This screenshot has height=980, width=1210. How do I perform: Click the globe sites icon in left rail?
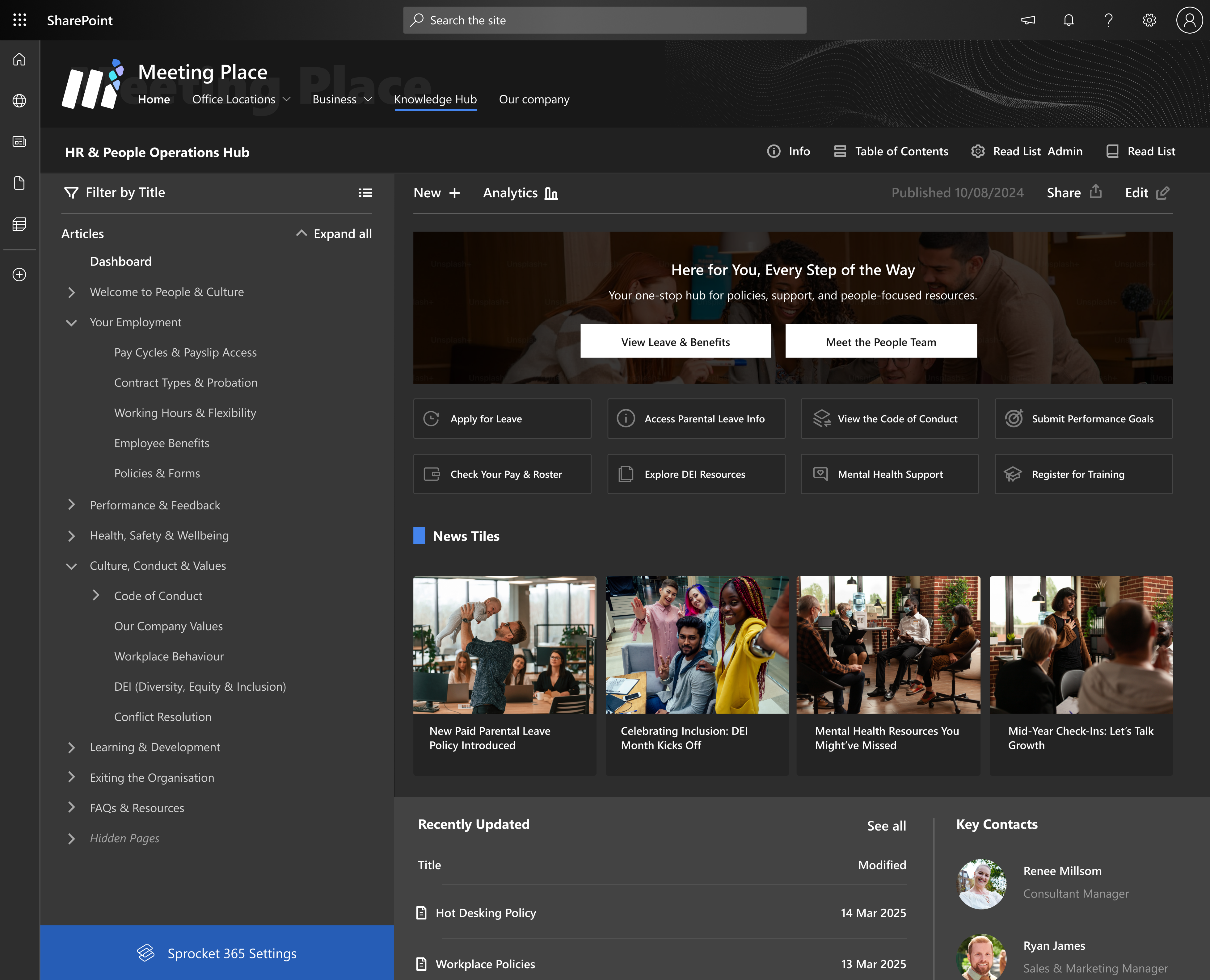(20, 100)
